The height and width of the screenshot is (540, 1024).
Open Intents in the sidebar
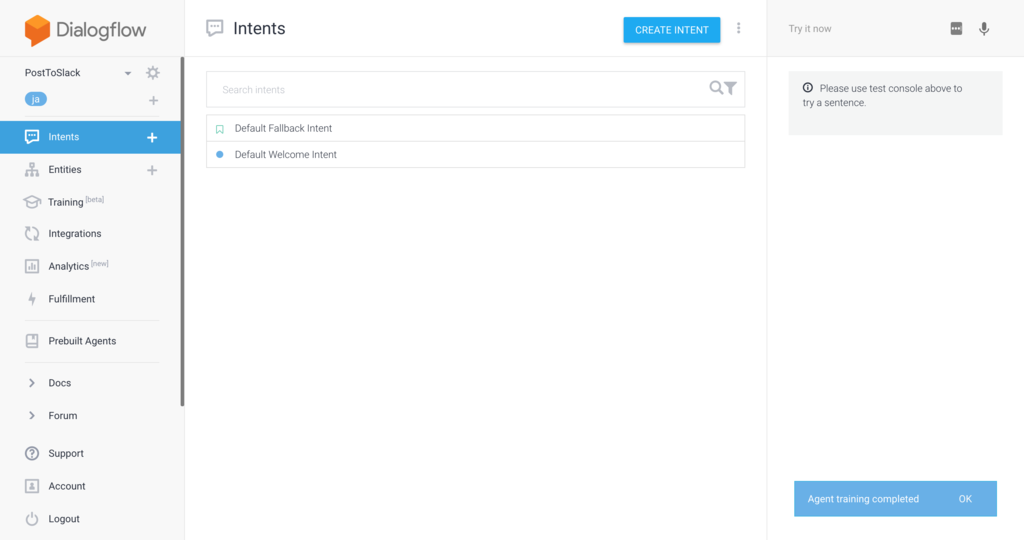tap(63, 136)
